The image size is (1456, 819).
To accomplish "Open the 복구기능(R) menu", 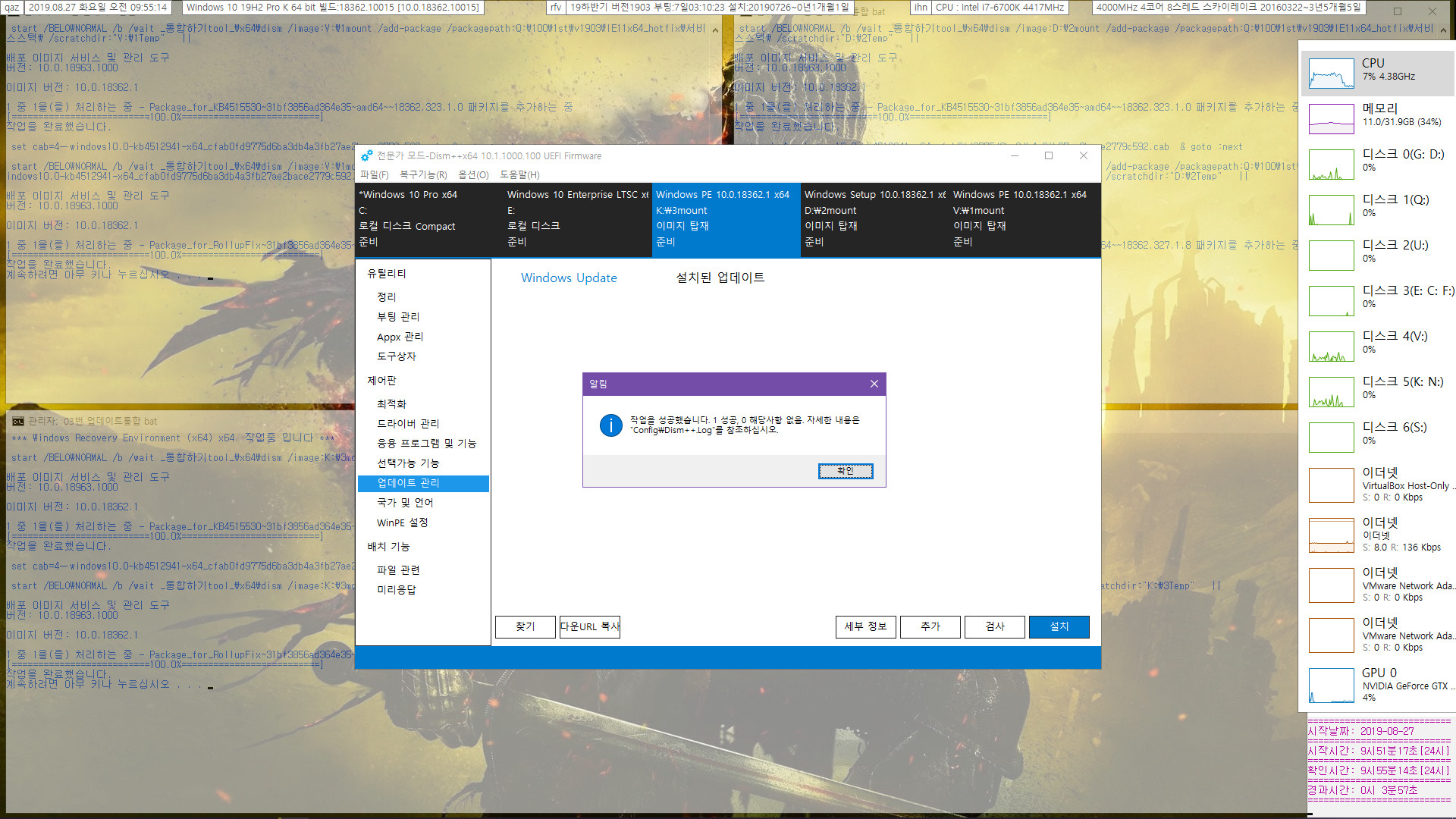I will pyautogui.click(x=423, y=174).
